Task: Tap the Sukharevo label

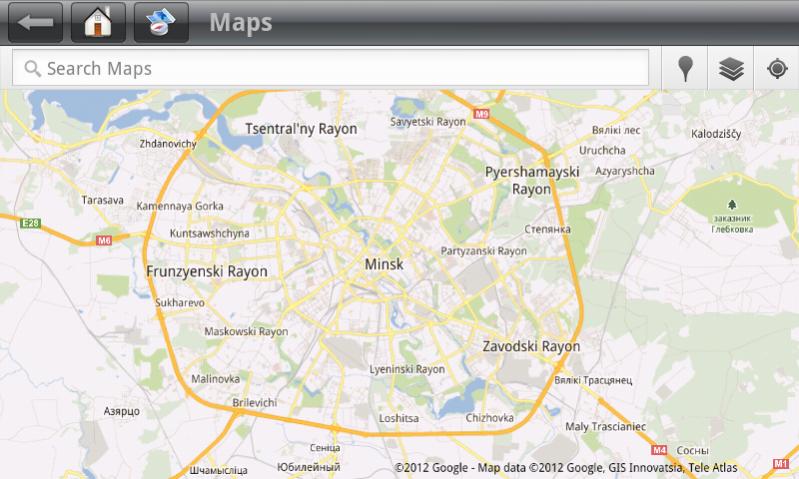Action: click(x=180, y=303)
